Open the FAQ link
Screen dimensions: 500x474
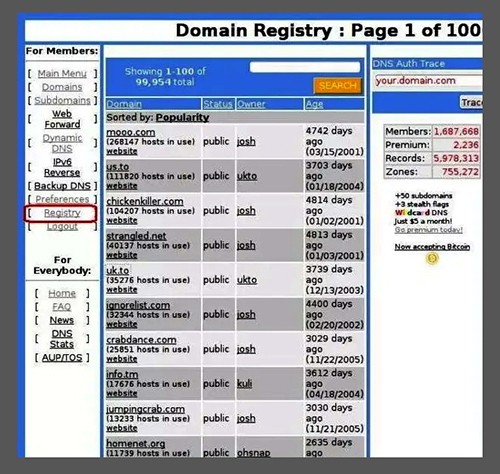pyautogui.click(x=62, y=307)
